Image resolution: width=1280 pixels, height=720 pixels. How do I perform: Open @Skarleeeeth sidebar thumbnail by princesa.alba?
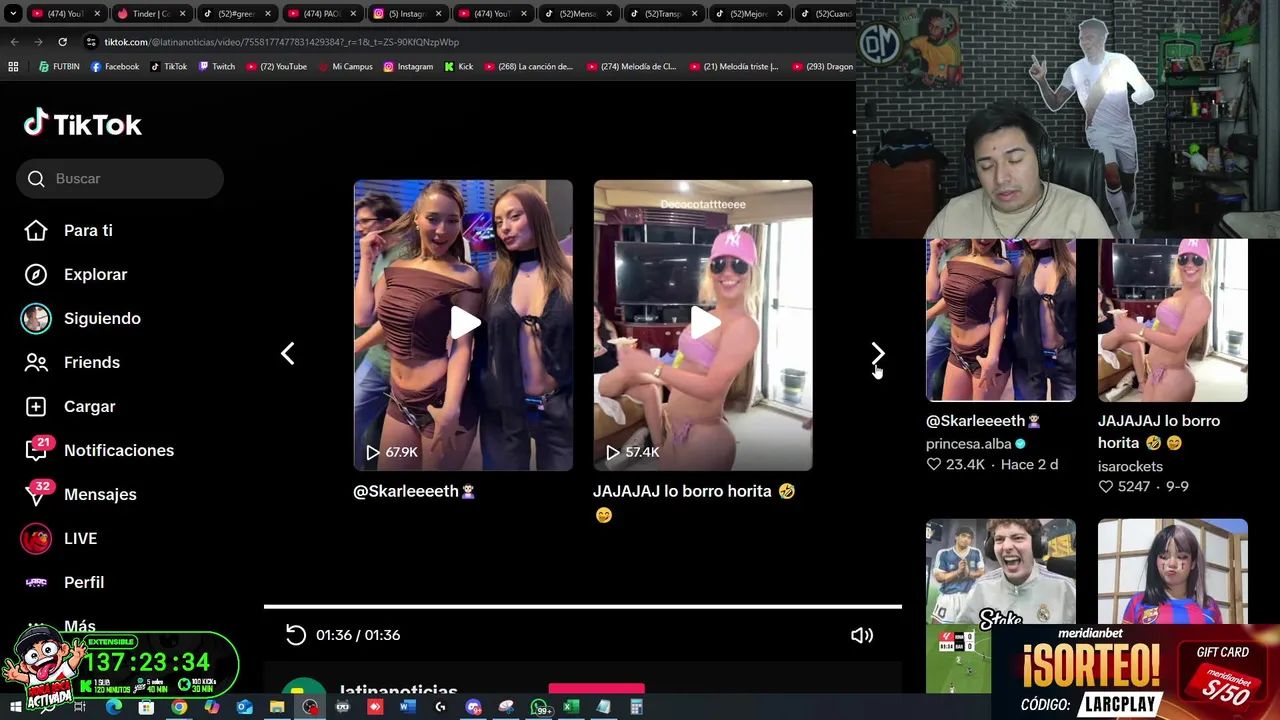[1001, 320]
